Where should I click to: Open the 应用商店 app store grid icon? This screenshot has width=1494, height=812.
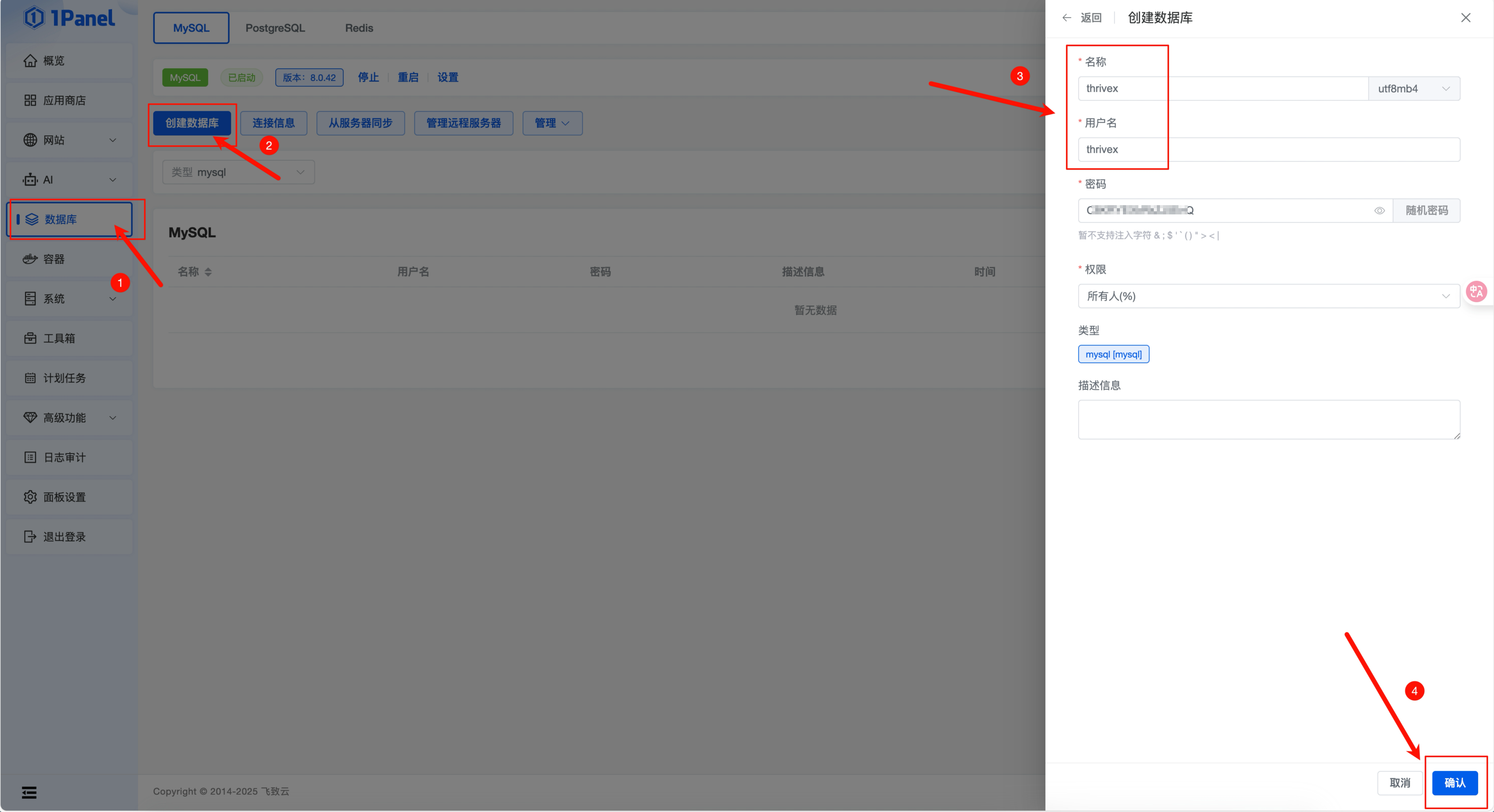click(30, 100)
